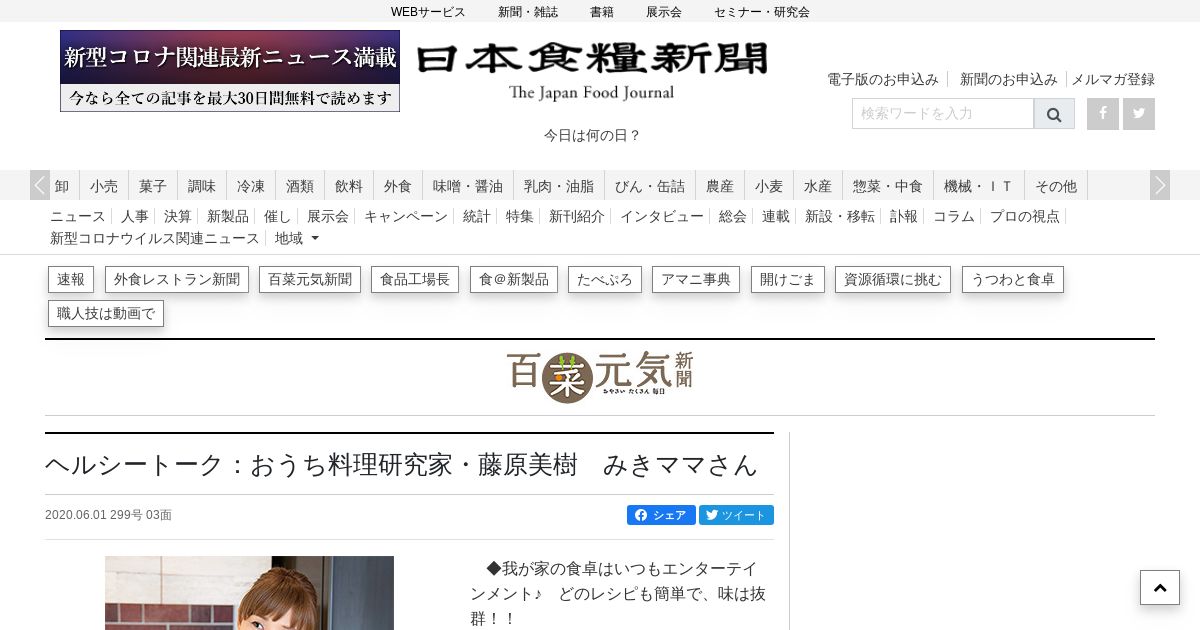Click the 食＠新製品 tag button
The width and height of the screenshot is (1200, 630).
(514, 280)
